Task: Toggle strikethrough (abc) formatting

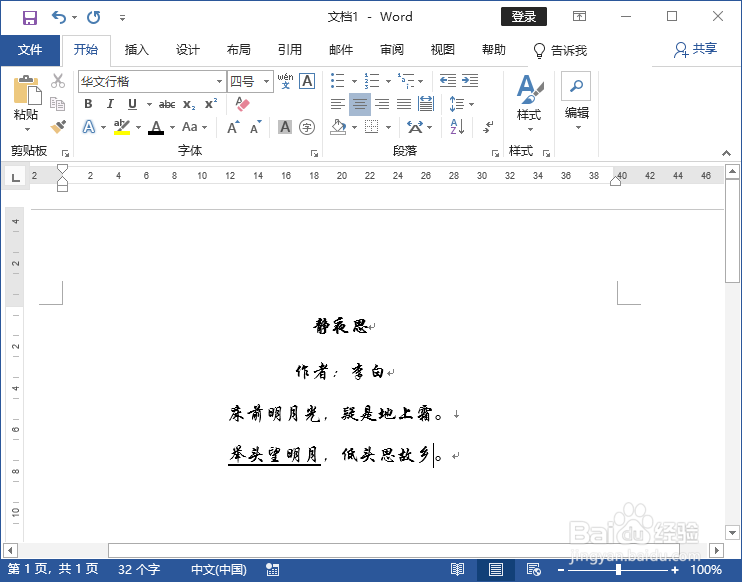Action: click(x=167, y=104)
